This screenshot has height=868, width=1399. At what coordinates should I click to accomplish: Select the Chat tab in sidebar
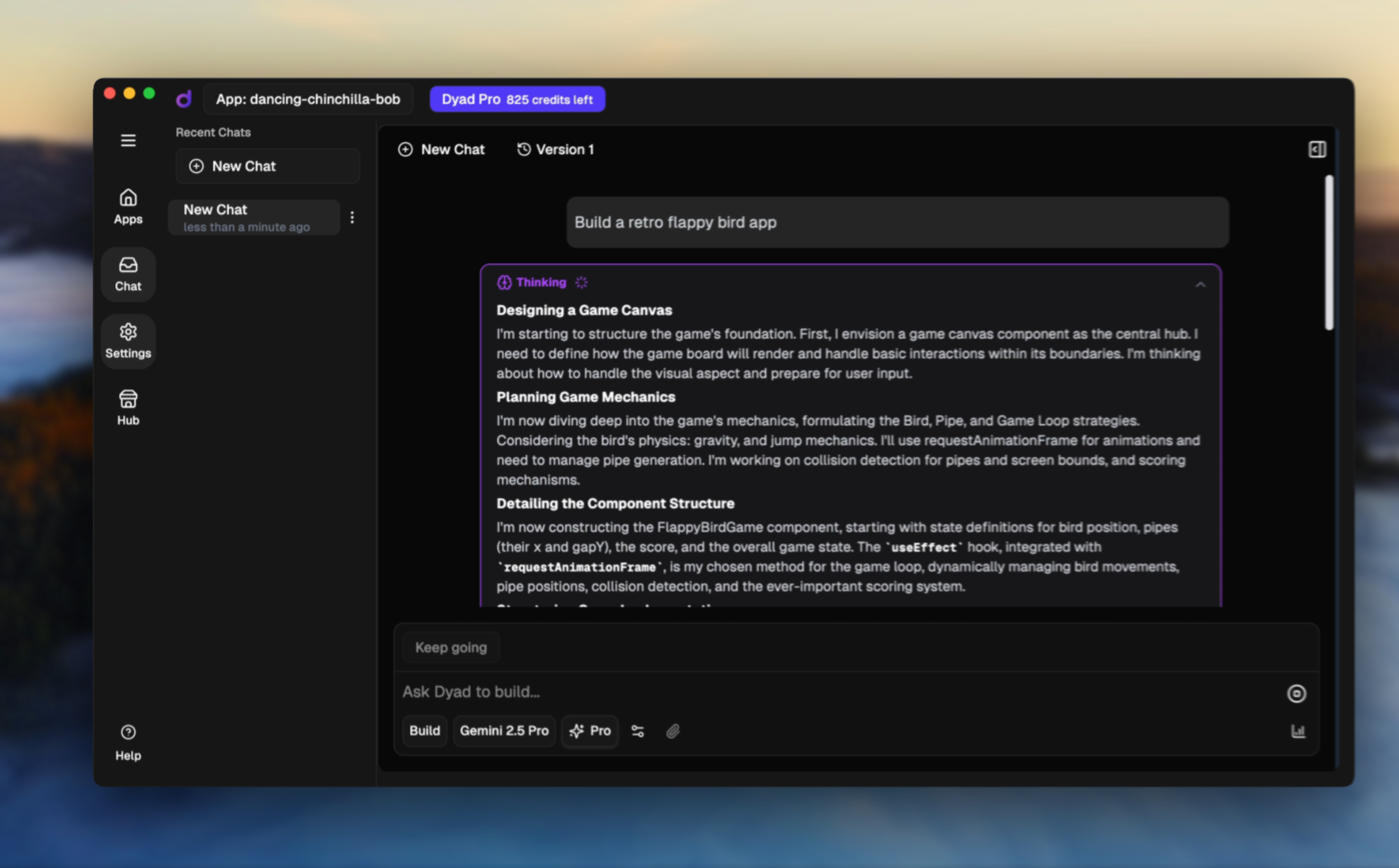pos(128,274)
